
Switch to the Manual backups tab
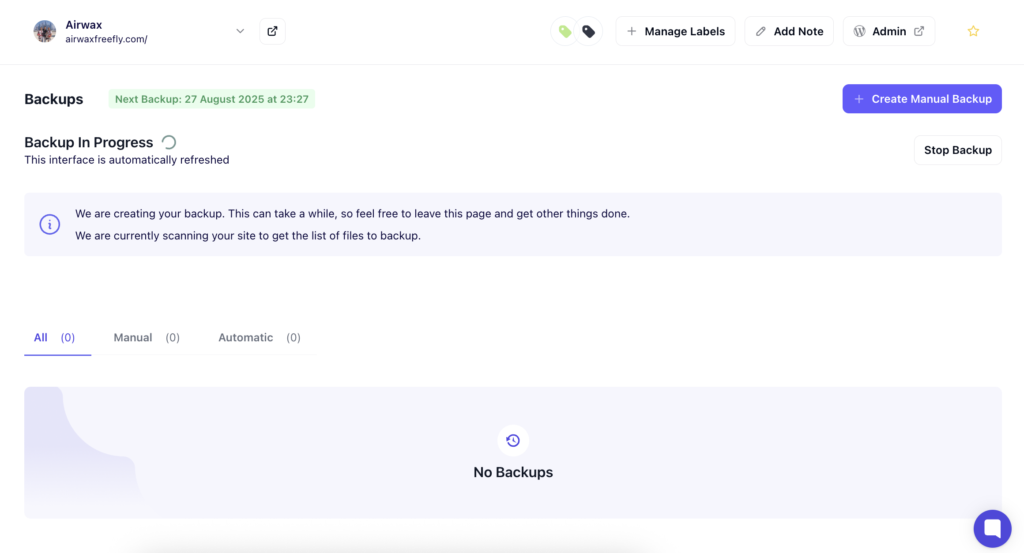(146, 338)
